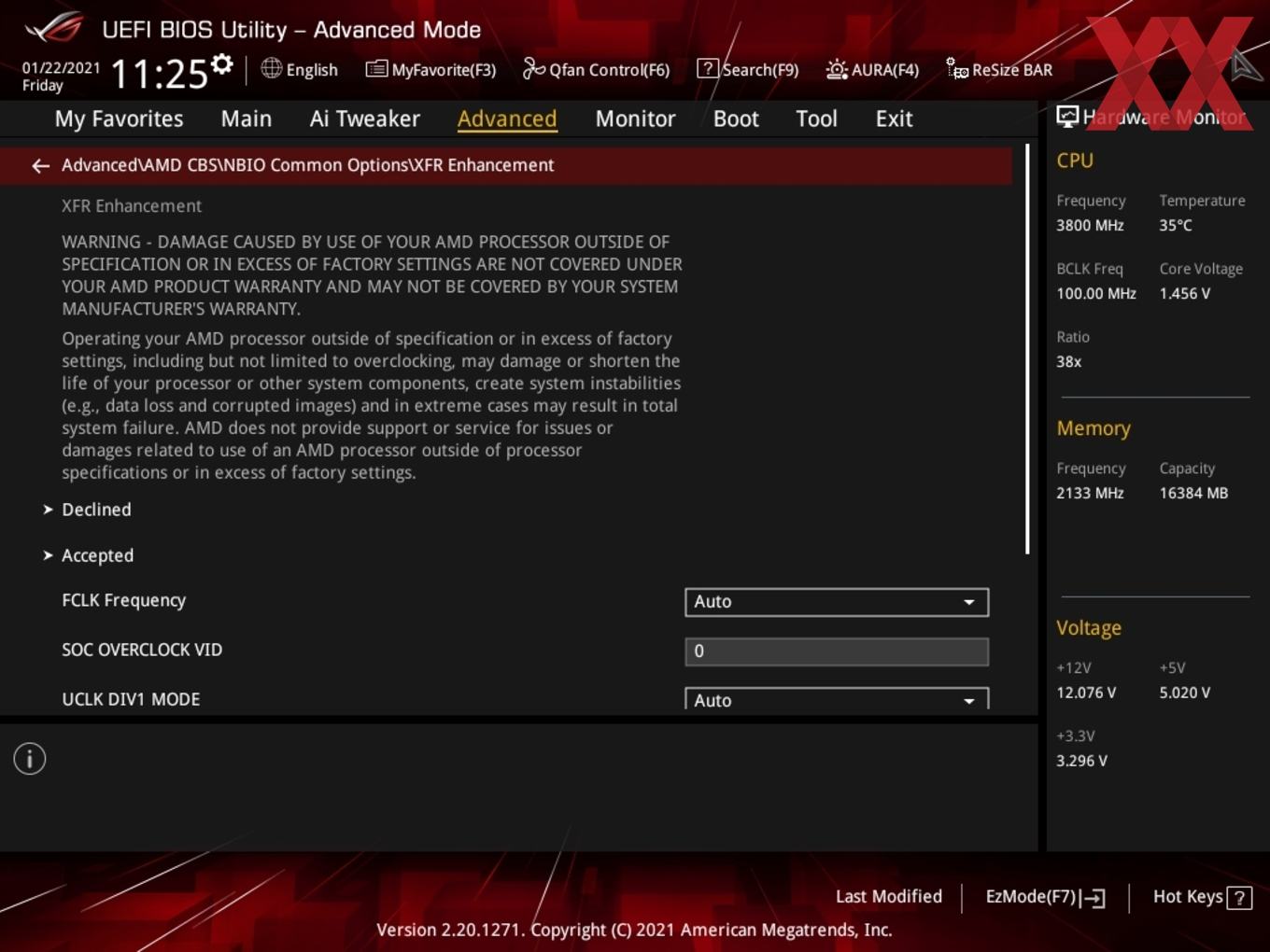The height and width of the screenshot is (952, 1270).
Task: Open the Boot tab
Action: pos(736,119)
